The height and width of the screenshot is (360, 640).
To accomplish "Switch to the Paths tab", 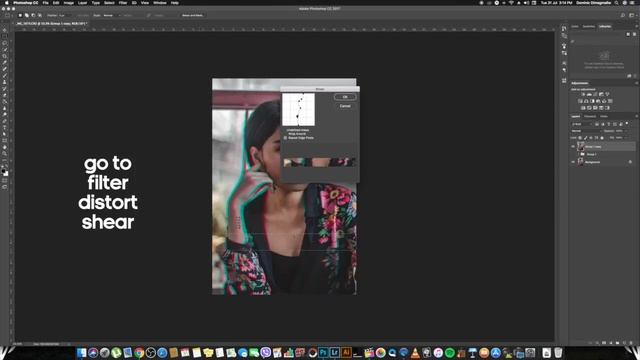I will [x=604, y=116].
